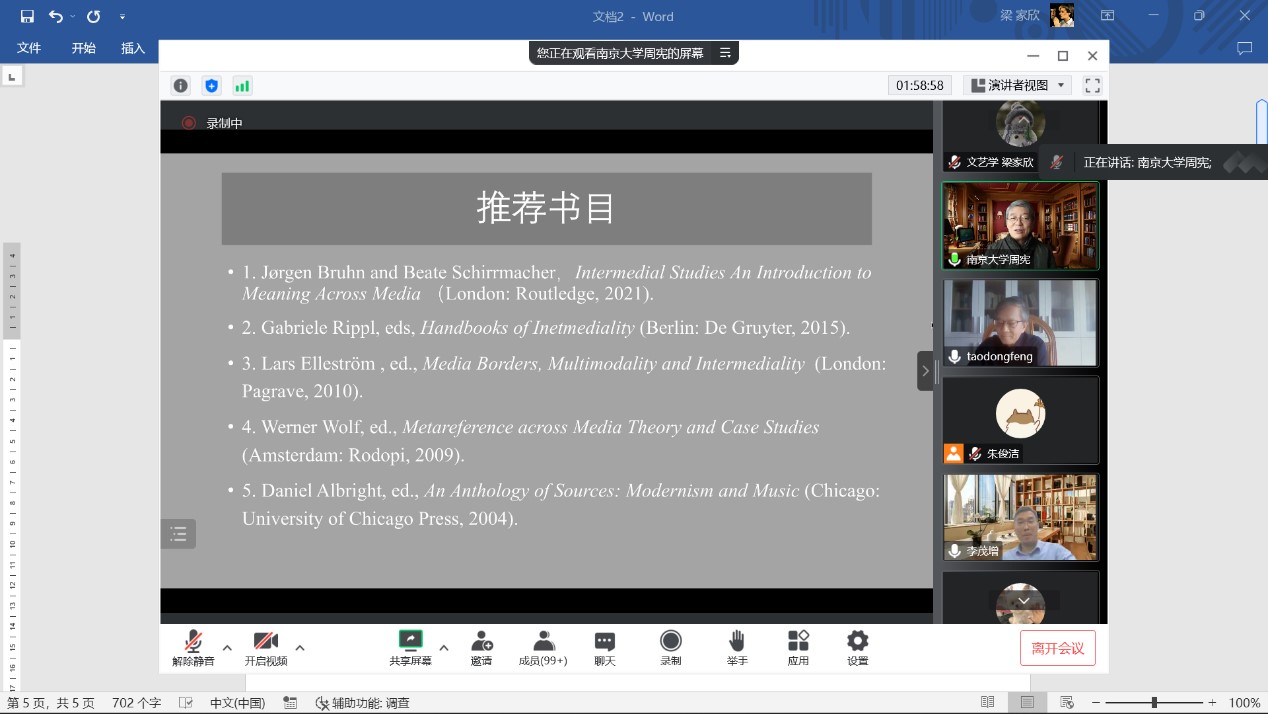The height and width of the screenshot is (714, 1268).
Task: Switch to the Insert ribbon tab
Action: [x=133, y=48]
